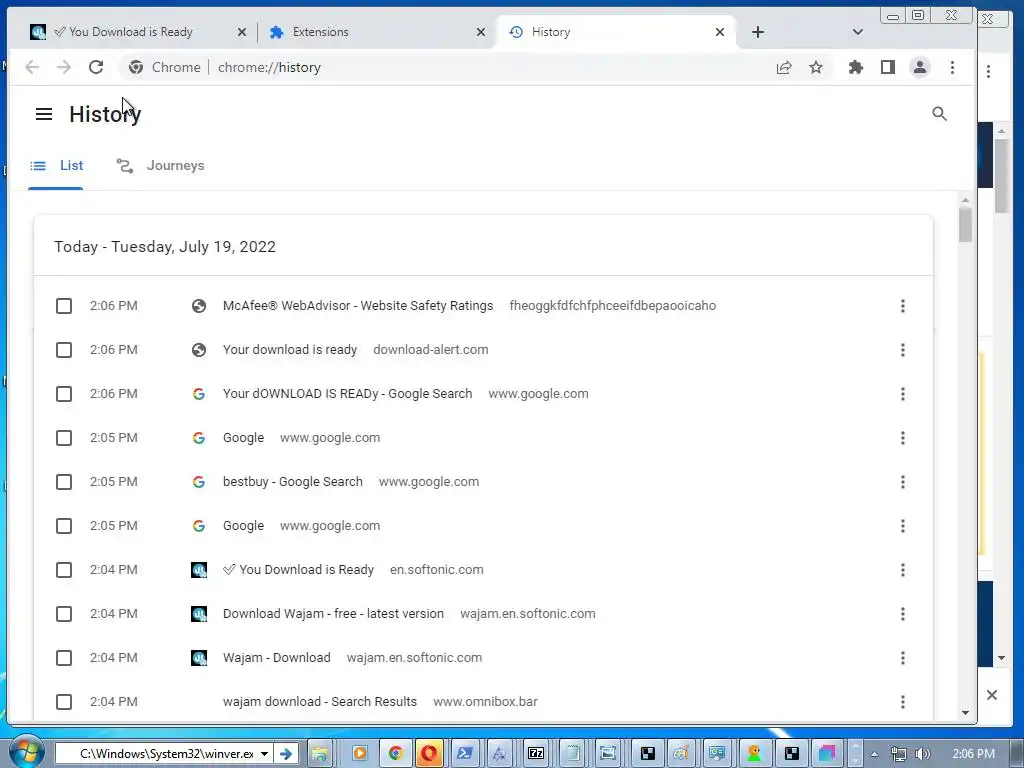The height and width of the screenshot is (768, 1024).
Task: Open the History hamburger menu
Action: tap(44, 114)
